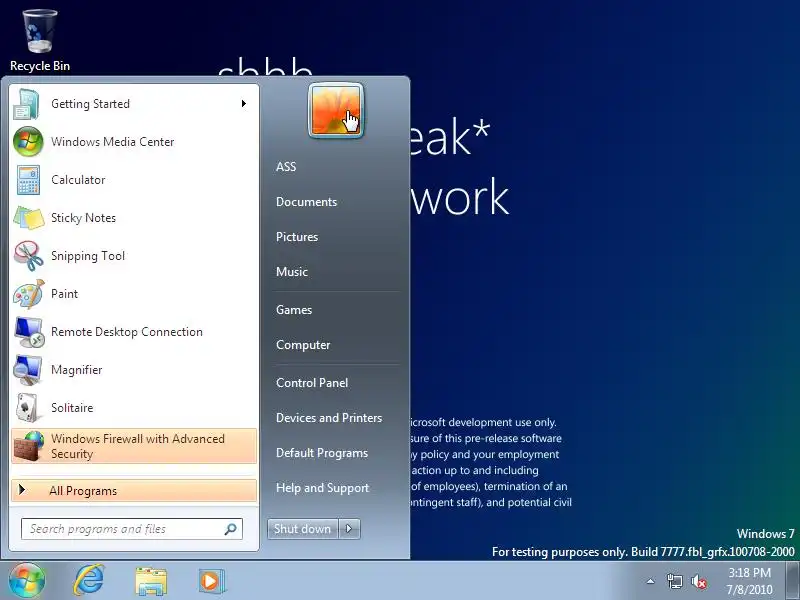Click the Windows Firewall brick wall icon

tap(29, 446)
